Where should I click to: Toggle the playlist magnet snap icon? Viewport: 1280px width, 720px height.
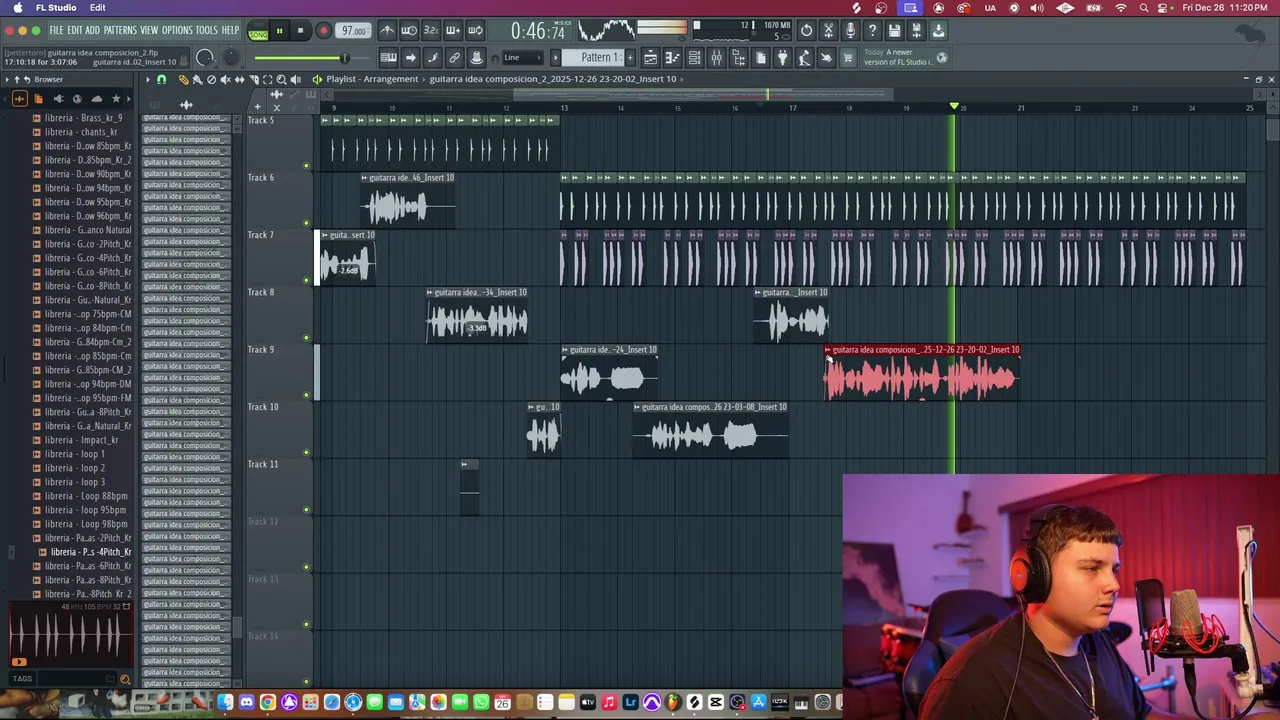(x=161, y=79)
